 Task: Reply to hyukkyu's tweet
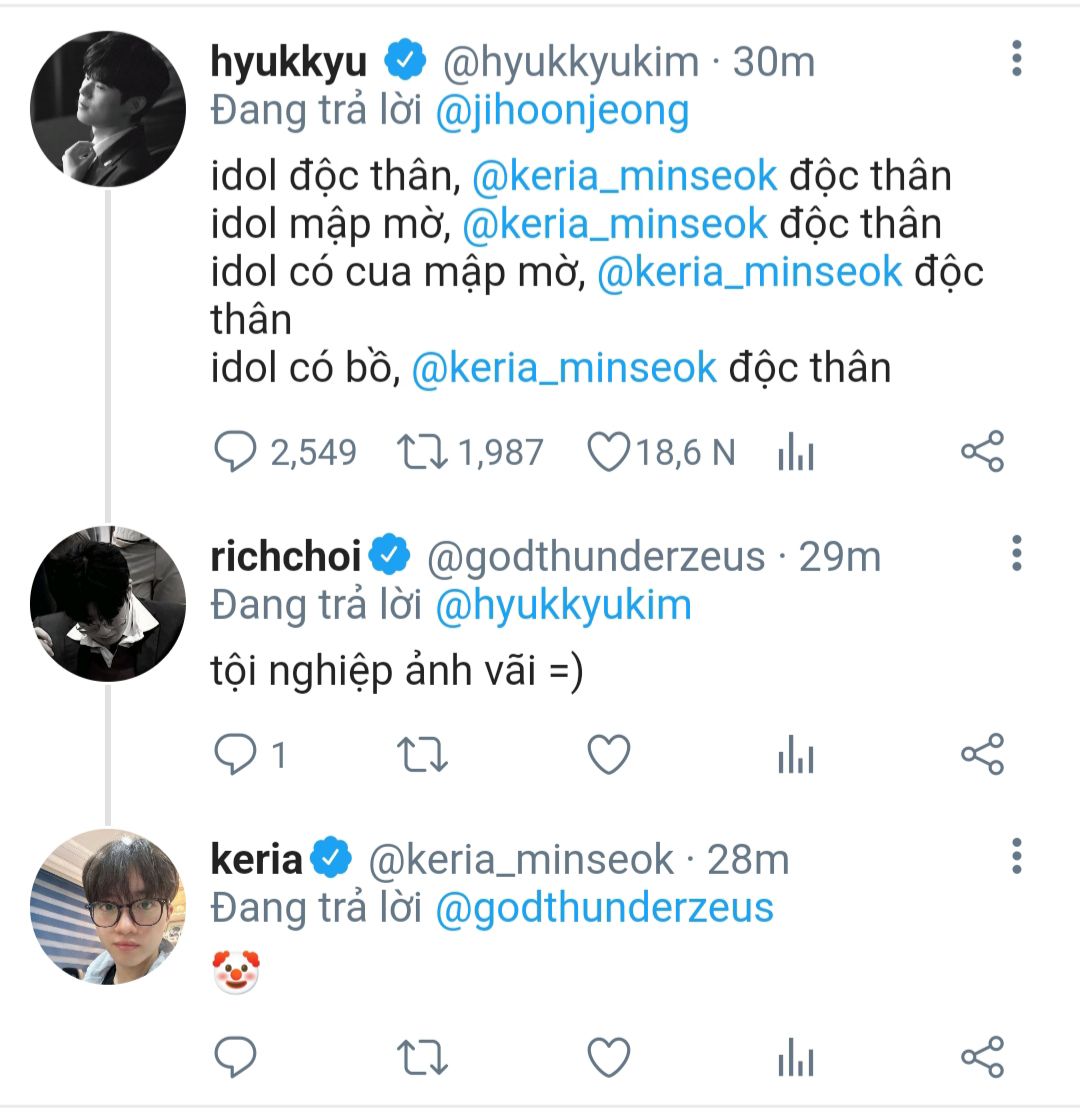point(236,452)
